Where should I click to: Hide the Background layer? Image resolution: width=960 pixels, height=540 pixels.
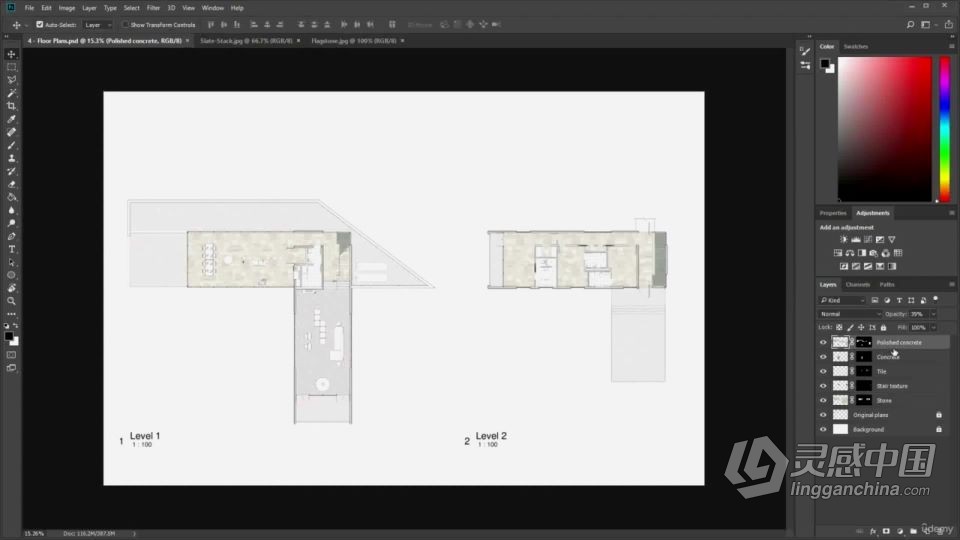tap(823, 429)
